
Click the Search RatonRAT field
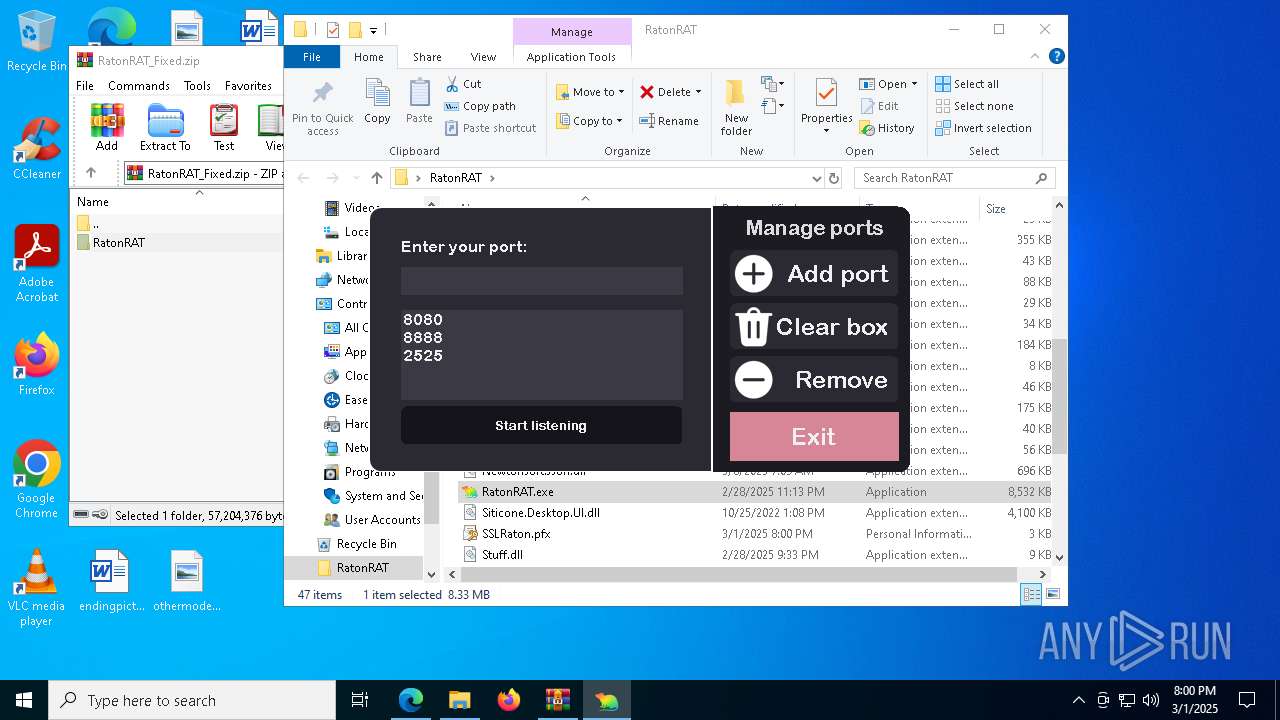click(953, 178)
